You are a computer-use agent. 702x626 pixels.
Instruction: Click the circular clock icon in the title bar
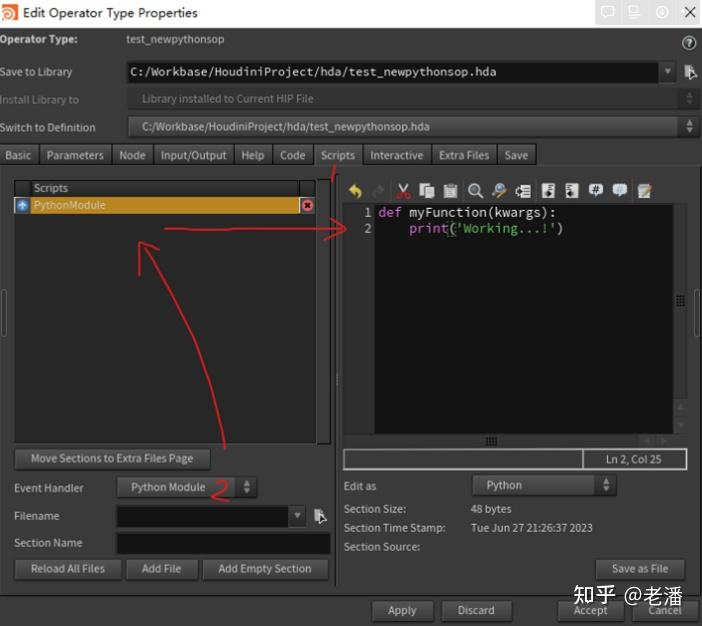point(661,12)
